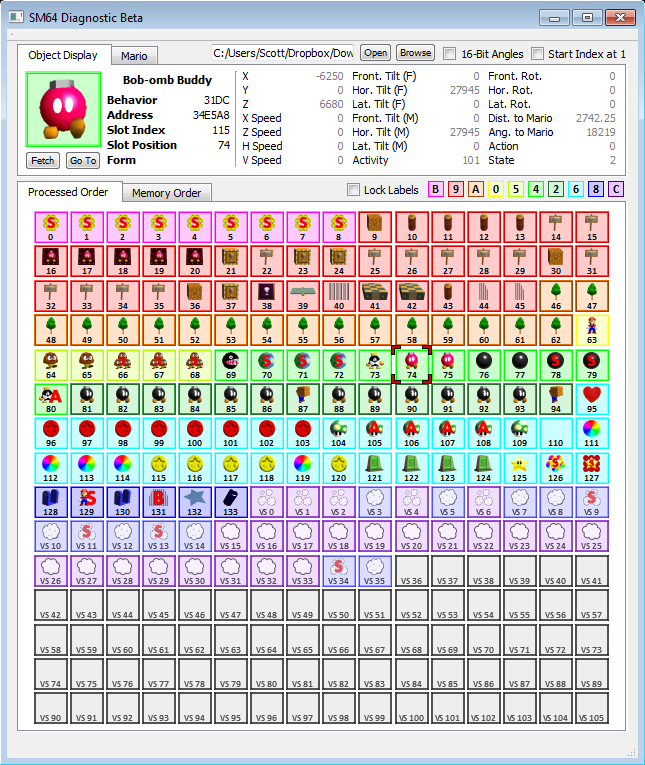
Task: Click the yellow 0 color label
Action: 496,189
